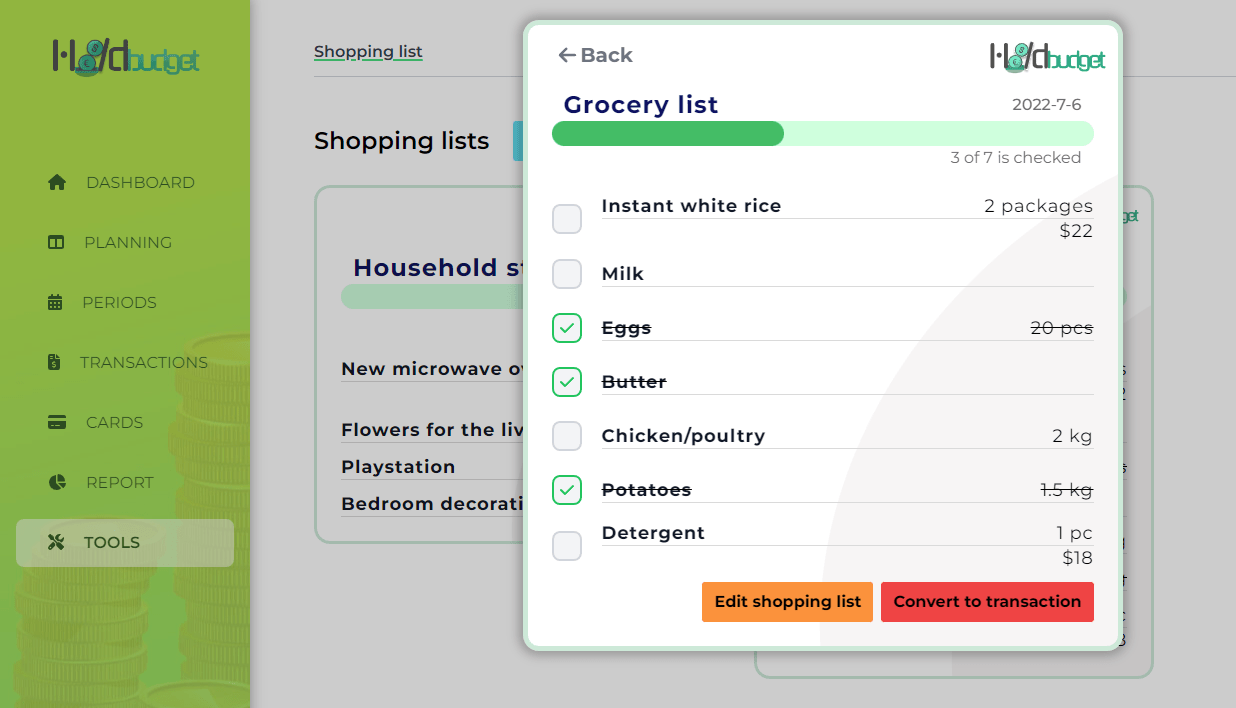The width and height of the screenshot is (1236, 708).
Task: Click the Planning icon in sidebar
Action: coord(56,242)
